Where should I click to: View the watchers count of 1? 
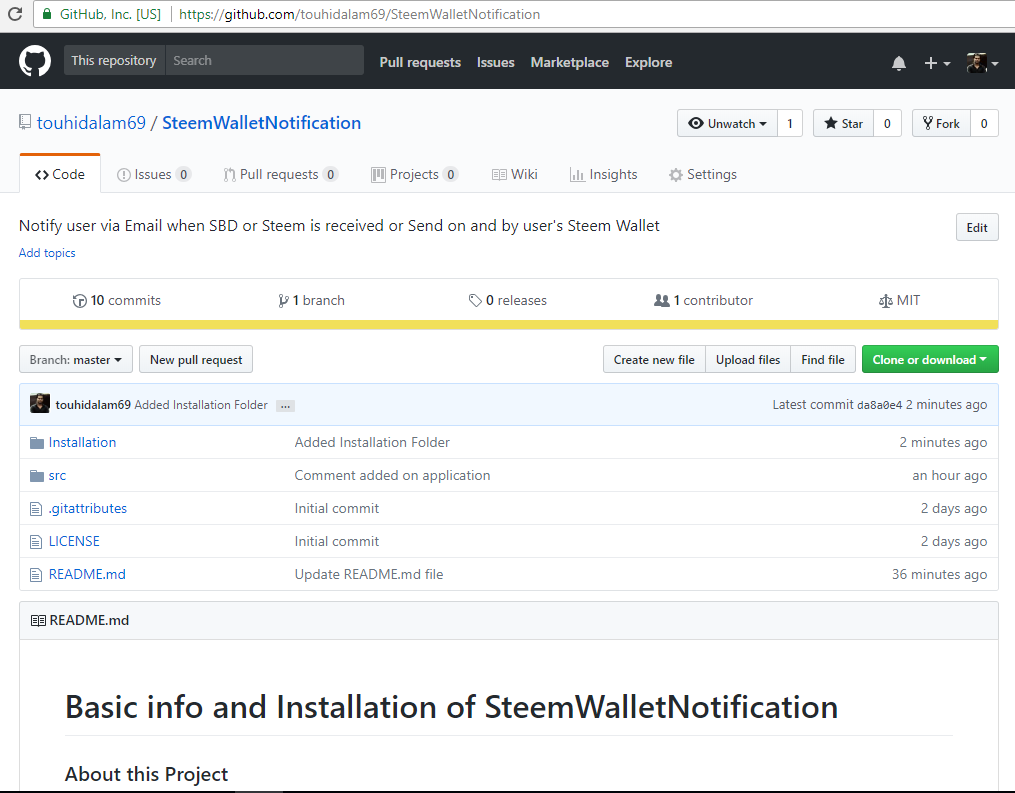pyautogui.click(x=790, y=123)
